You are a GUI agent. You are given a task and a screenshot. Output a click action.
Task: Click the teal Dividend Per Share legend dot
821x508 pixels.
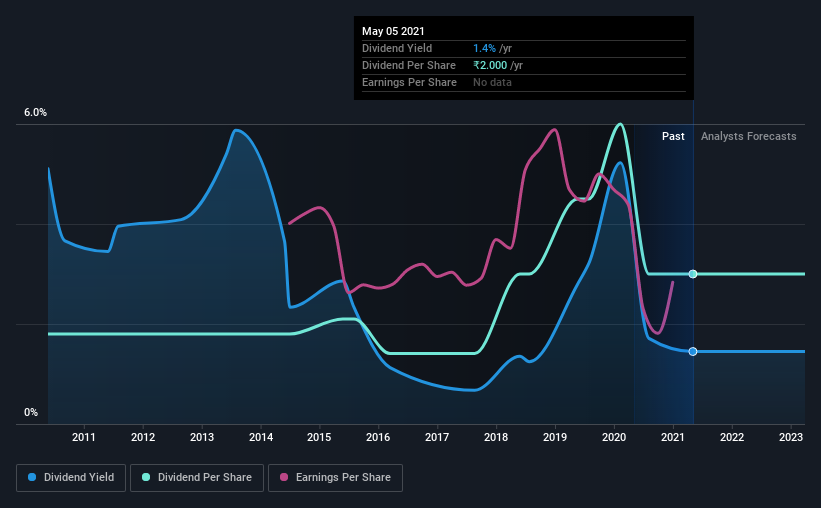tap(146, 477)
